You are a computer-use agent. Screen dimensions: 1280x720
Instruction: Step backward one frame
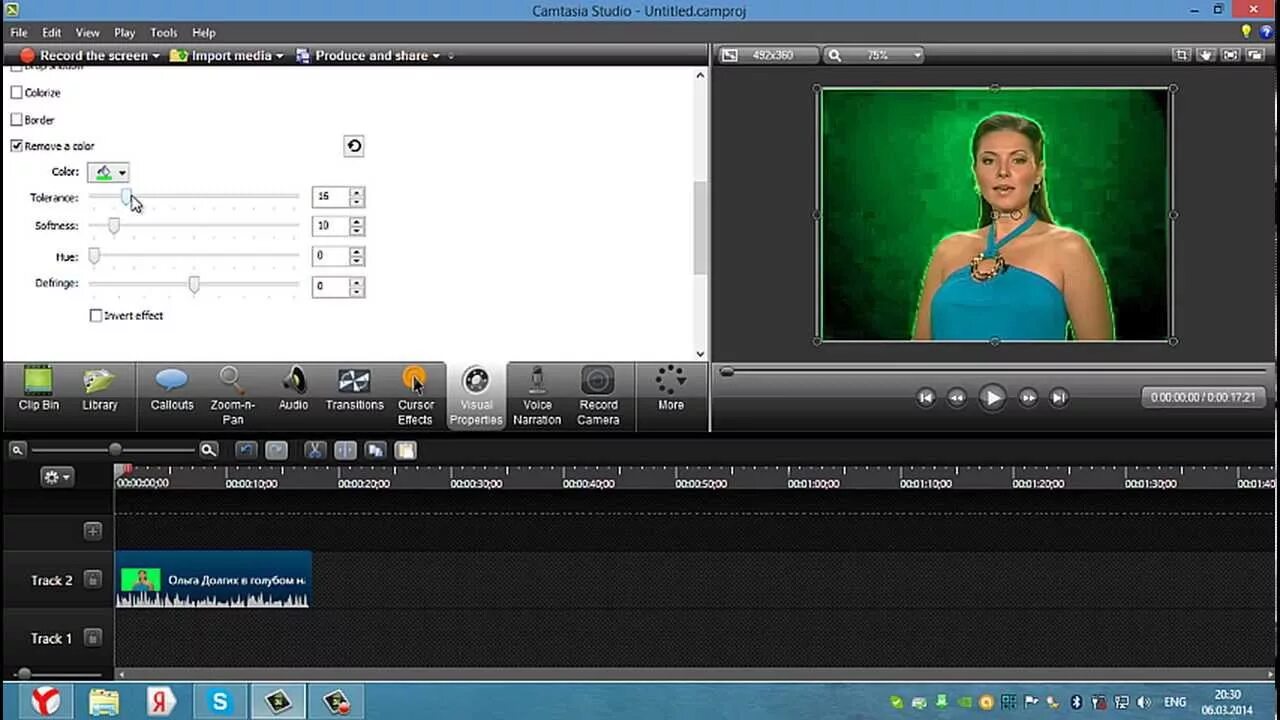(x=957, y=397)
